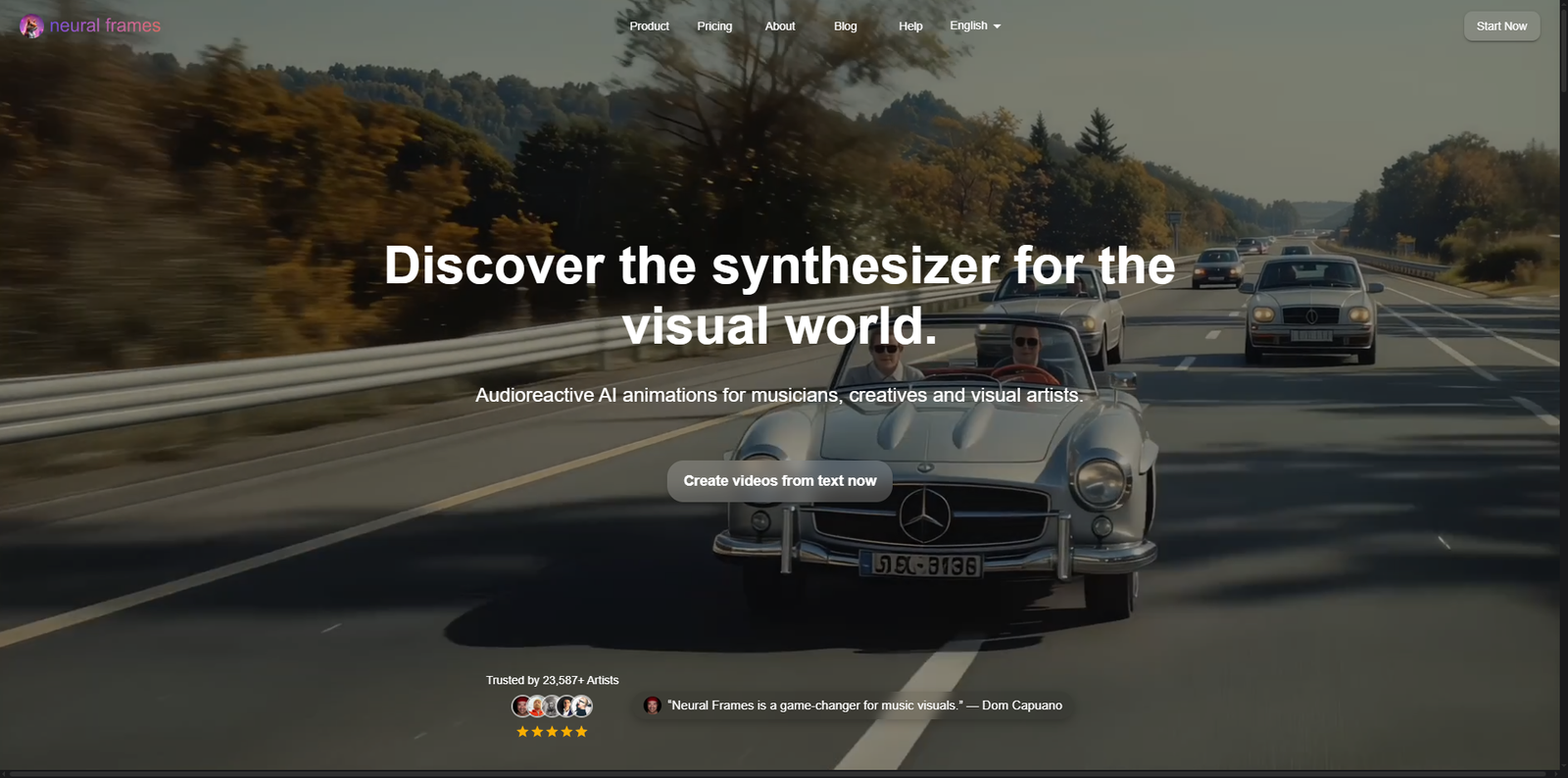Click the neural frames logo icon
The image size is (1568, 778).
pyautogui.click(x=31, y=26)
